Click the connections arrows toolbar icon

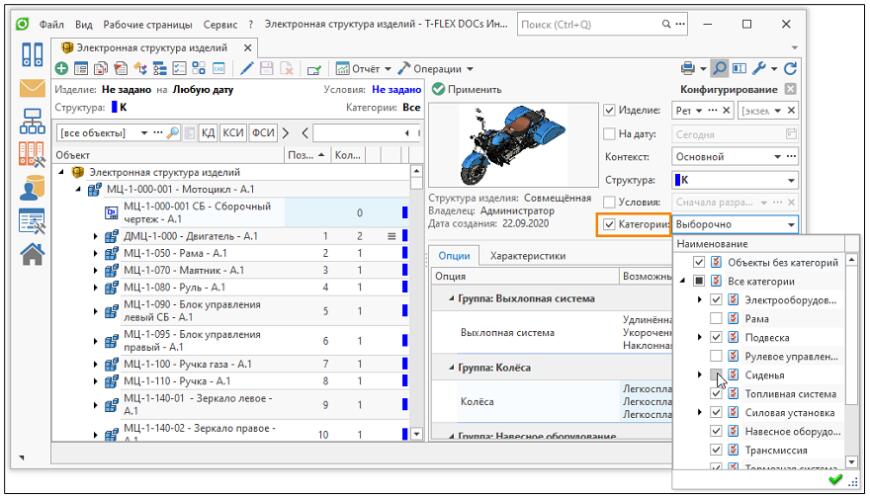click(140, 69)
